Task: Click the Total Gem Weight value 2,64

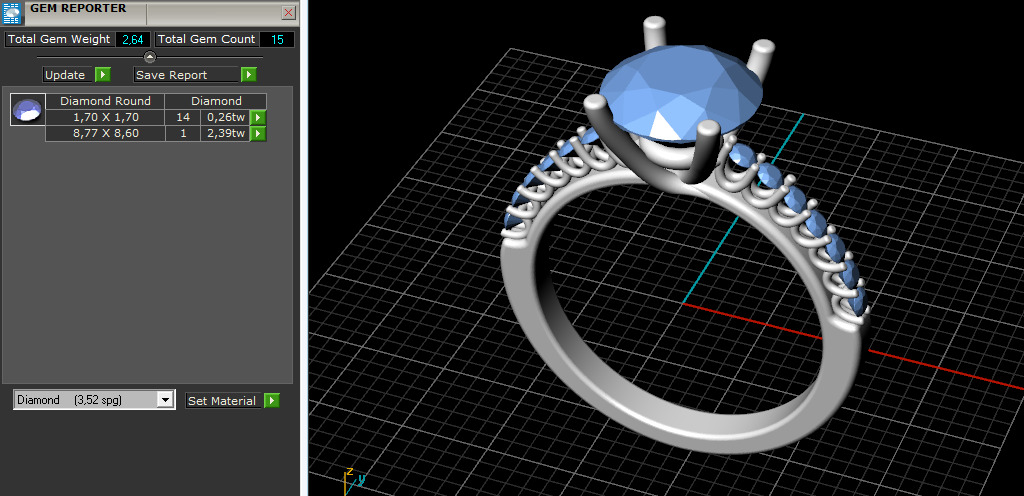Action: coord(133,39)
